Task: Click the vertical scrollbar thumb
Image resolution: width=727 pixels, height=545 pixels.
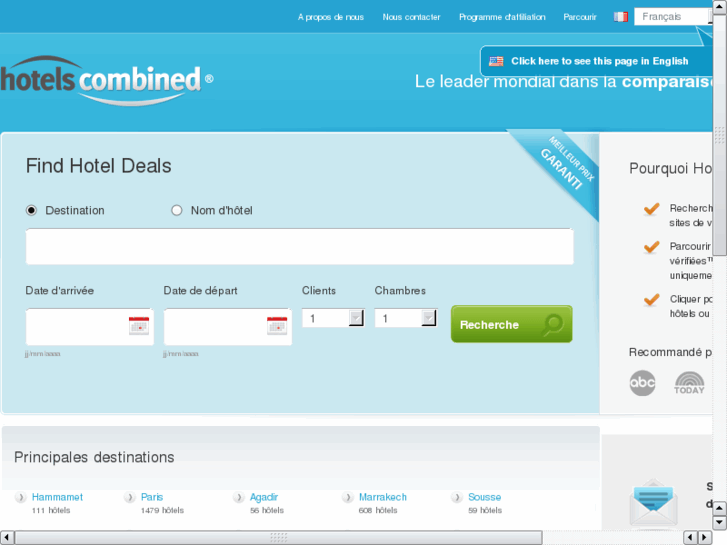Action: pyautogui.click(x=720, y=135)
